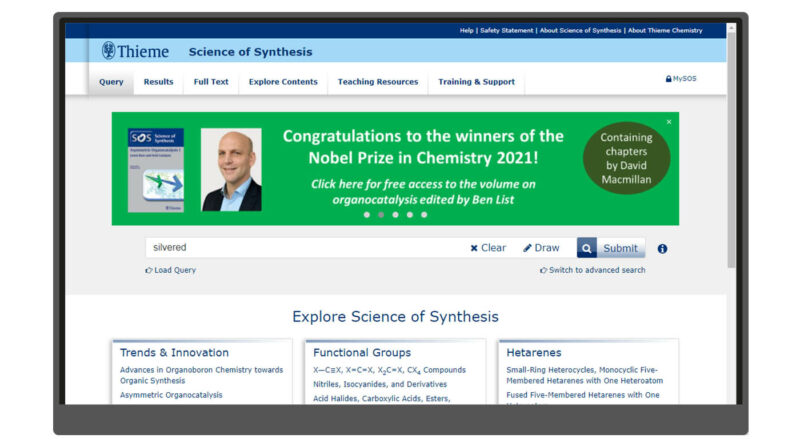Open the Trends & Innovation heading

(x=174, y=353)
